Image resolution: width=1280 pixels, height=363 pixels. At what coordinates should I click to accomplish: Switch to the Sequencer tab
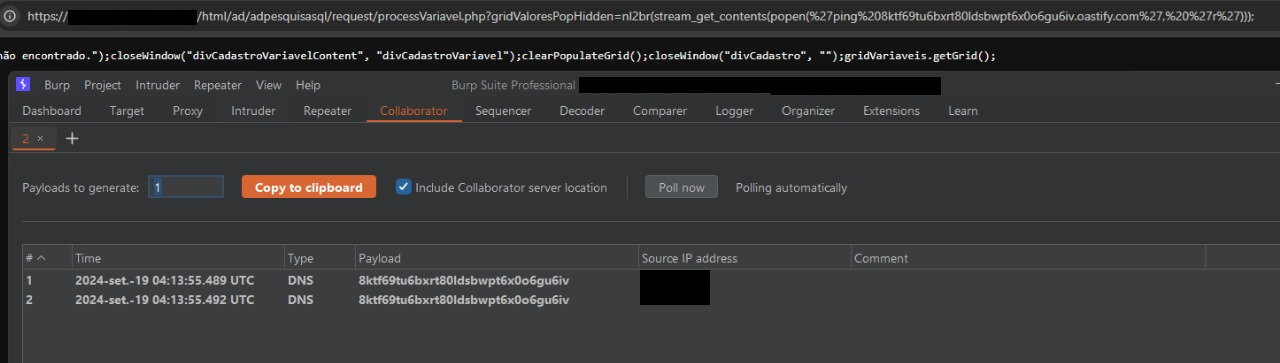pyautogui.click(x=503, y=111)
